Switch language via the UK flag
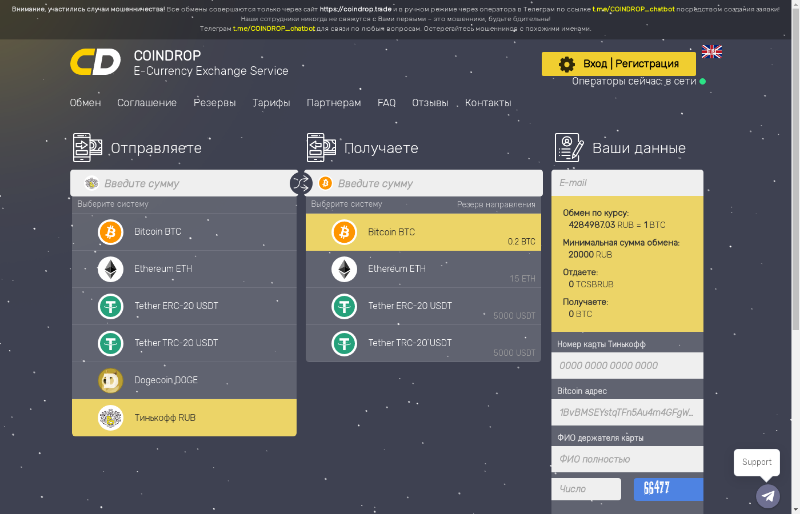Viewport: 800px width, 514px height. pyautogui.click(x=712, y=52)
